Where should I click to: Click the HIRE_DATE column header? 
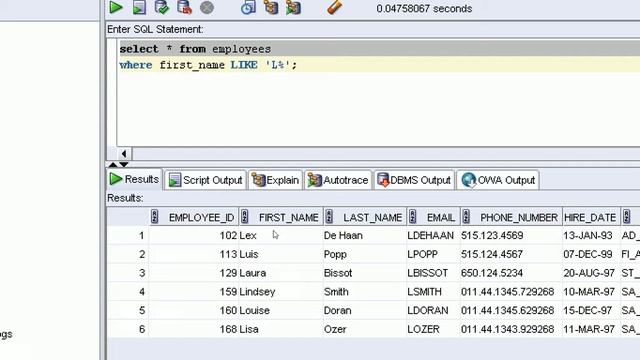tap(590, 218)
